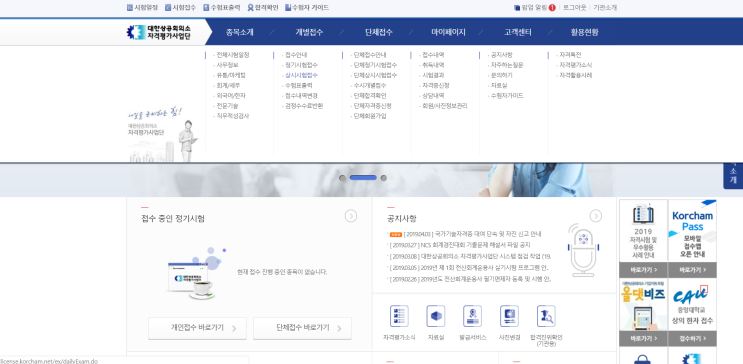Image resolution: width=743 pixels, height=364 pixels.
Task: Click the 대한상공회의소 자격평가사업단 logo
Action: click(159, 32)
